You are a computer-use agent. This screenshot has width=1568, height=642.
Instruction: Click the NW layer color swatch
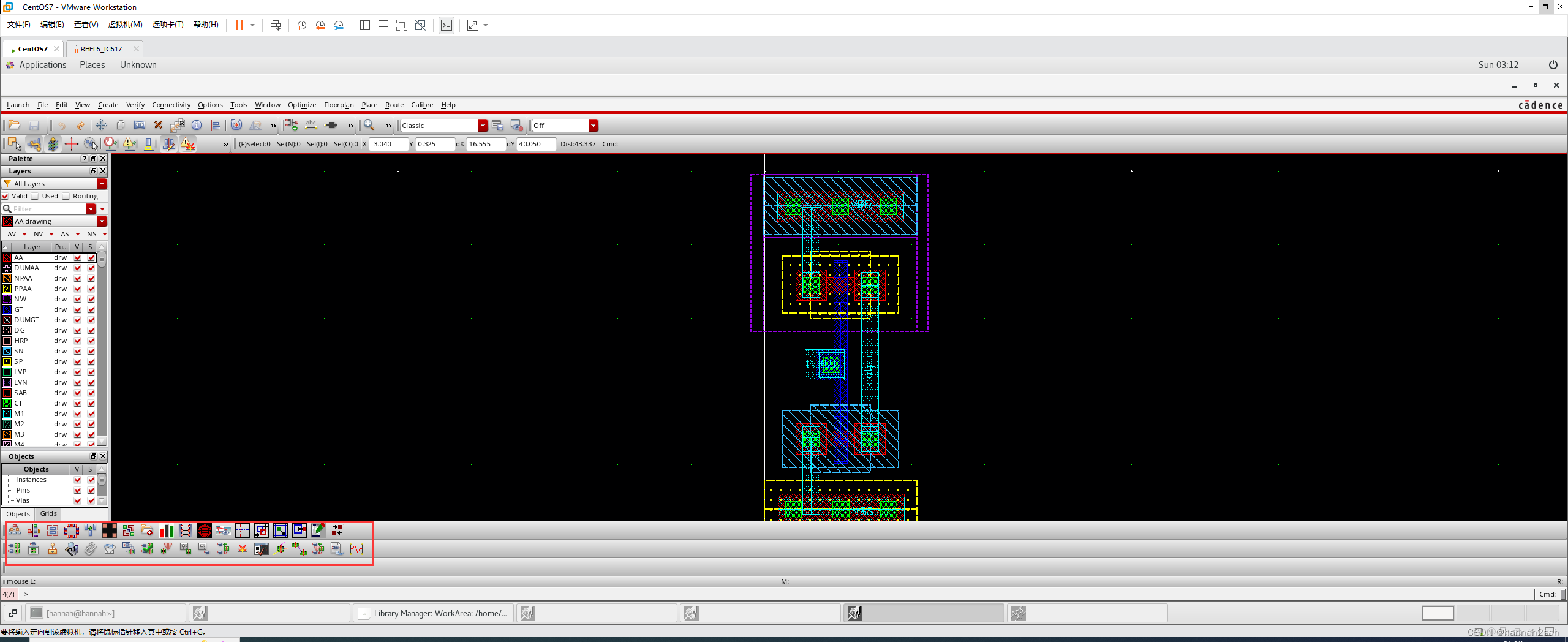pyautogui.click(x=7, y=298)
